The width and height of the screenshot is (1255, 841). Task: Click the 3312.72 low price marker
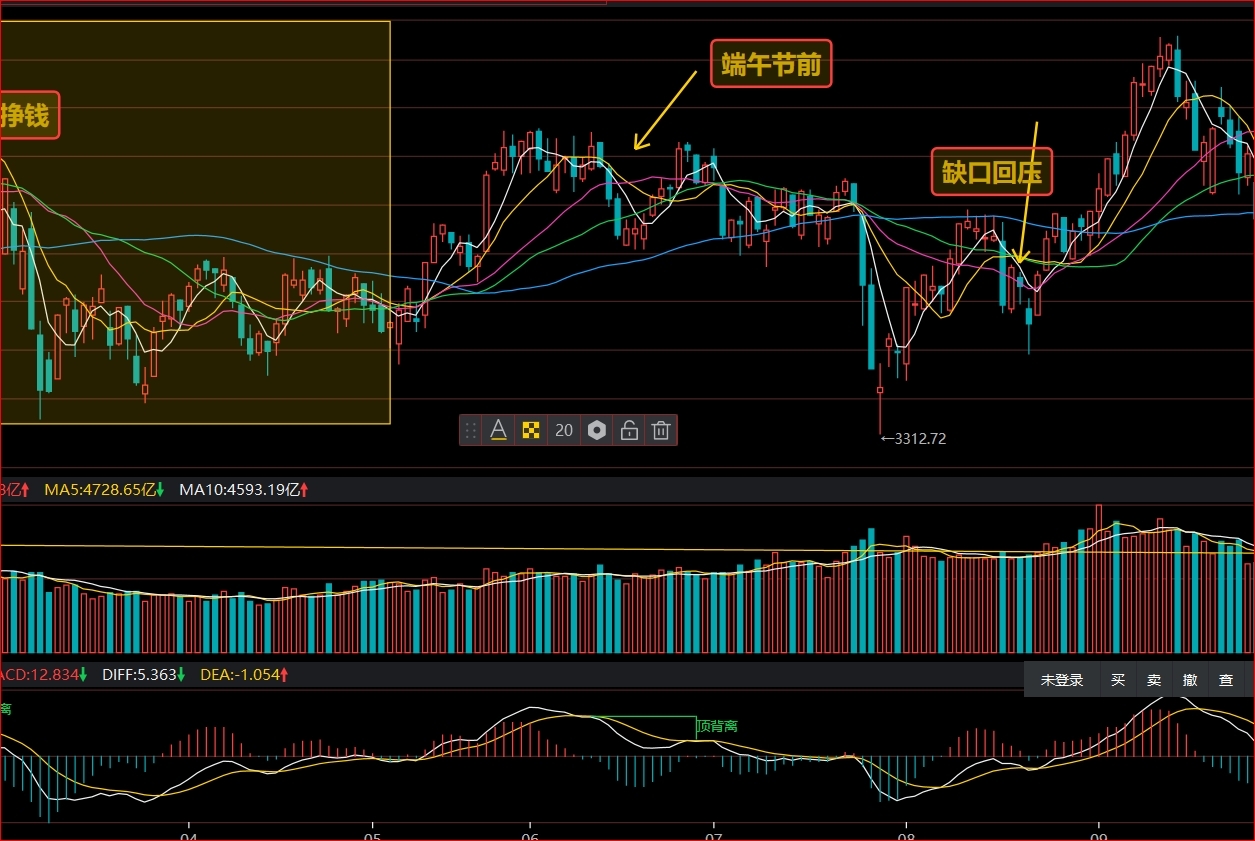[913, 438]
